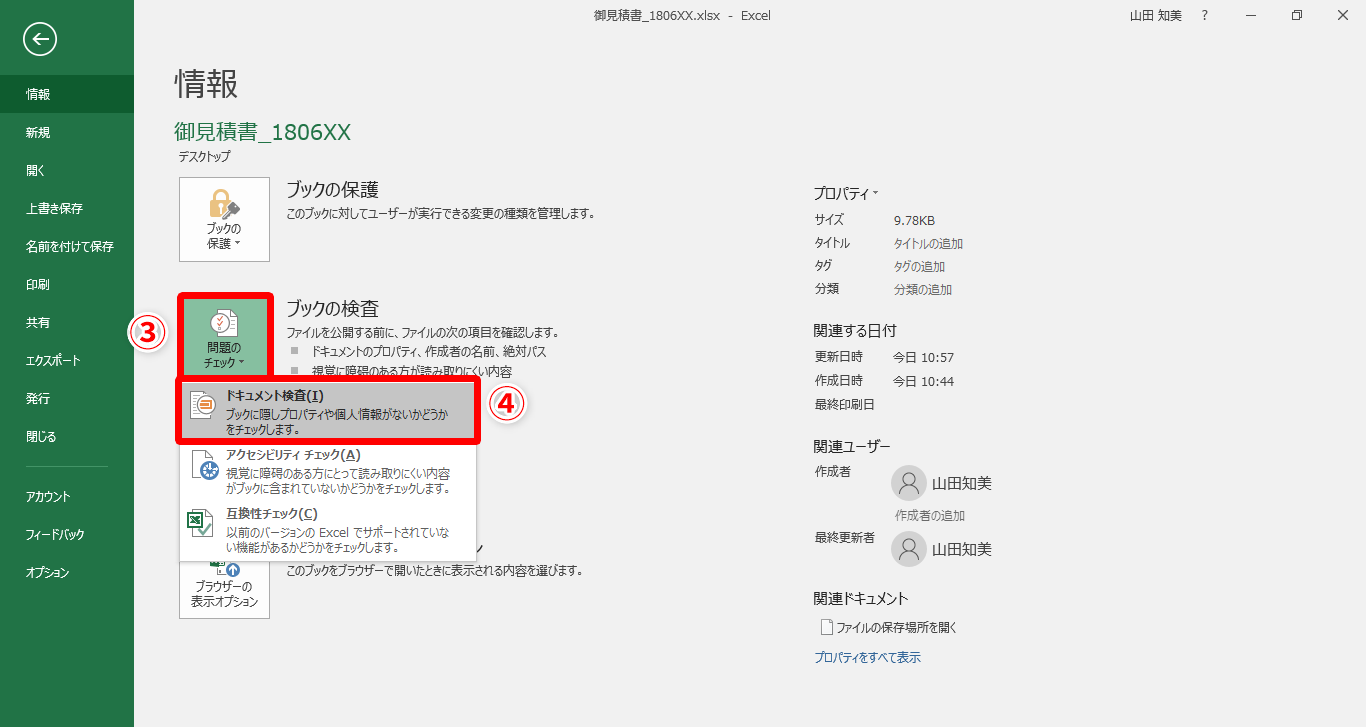The width and height of the screenshot is (1366, 727).
Task: Click the アクセシビリティ チェック icon
Action: click(x=203, y=467)
